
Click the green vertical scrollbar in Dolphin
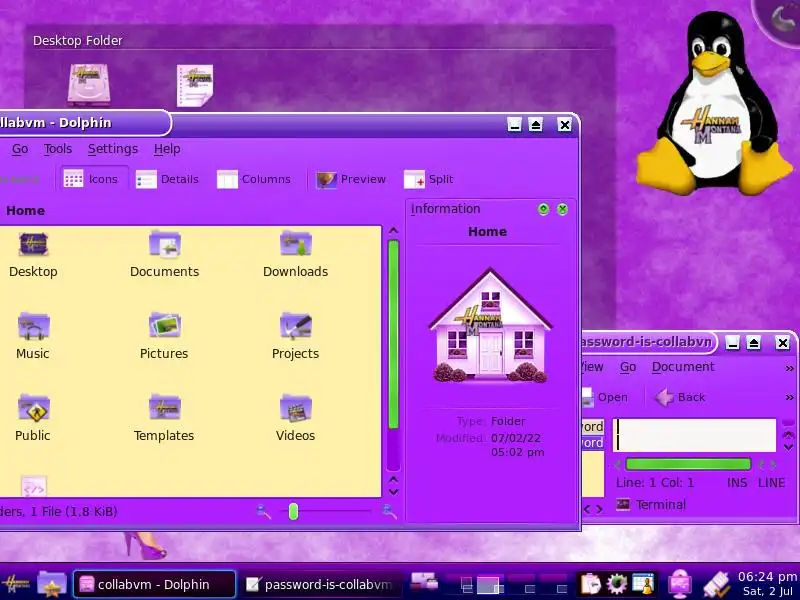pos(393,334)
